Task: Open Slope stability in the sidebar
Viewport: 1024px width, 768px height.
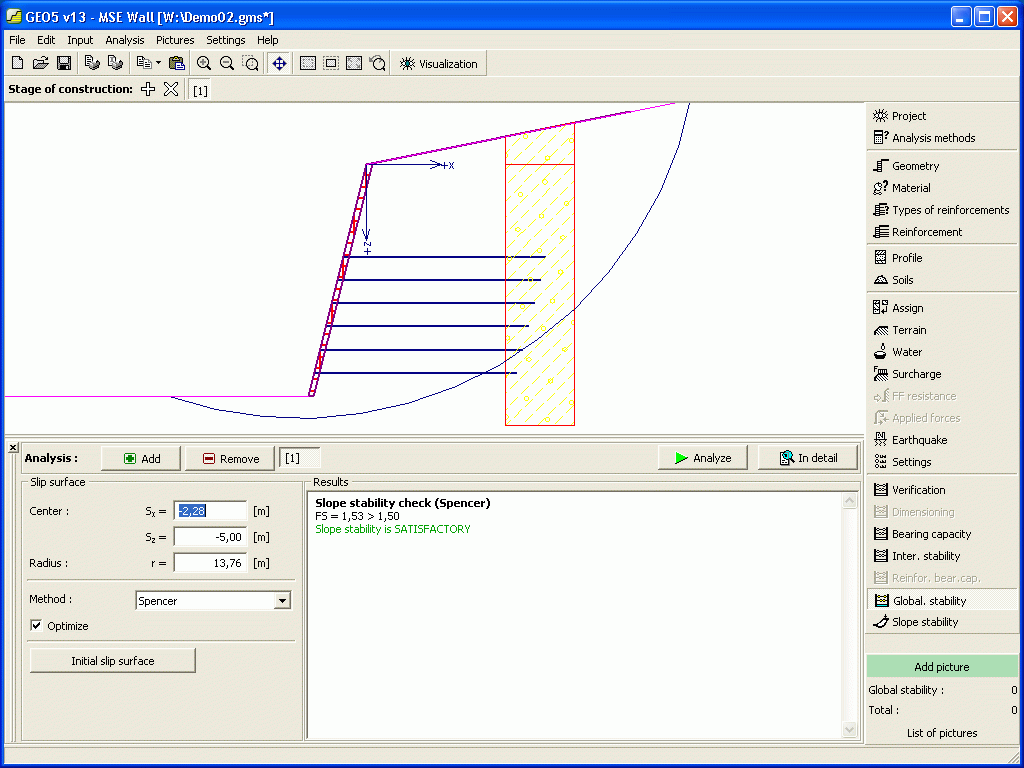Action: pyautogui.click(x=924, y=622)
